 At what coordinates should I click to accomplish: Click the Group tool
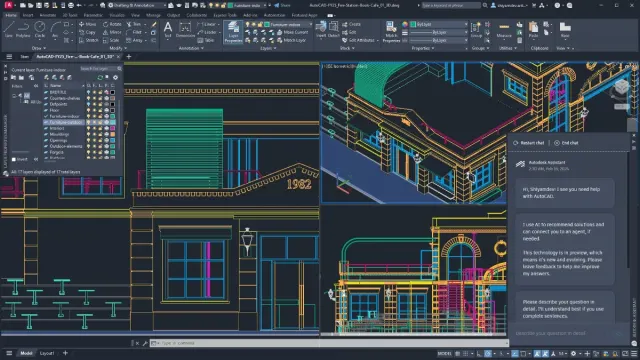476,30
